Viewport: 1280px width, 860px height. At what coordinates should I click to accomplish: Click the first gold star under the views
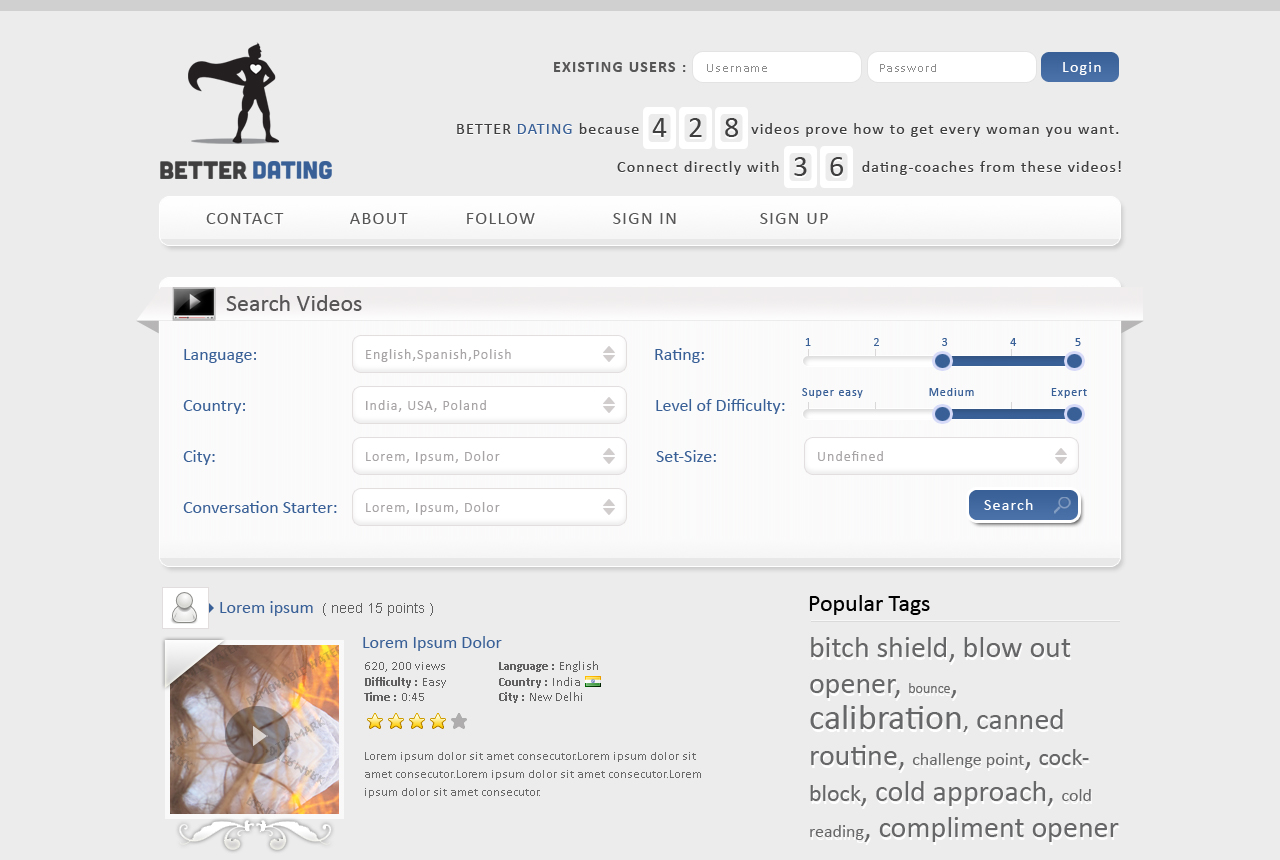coord(375,720)
